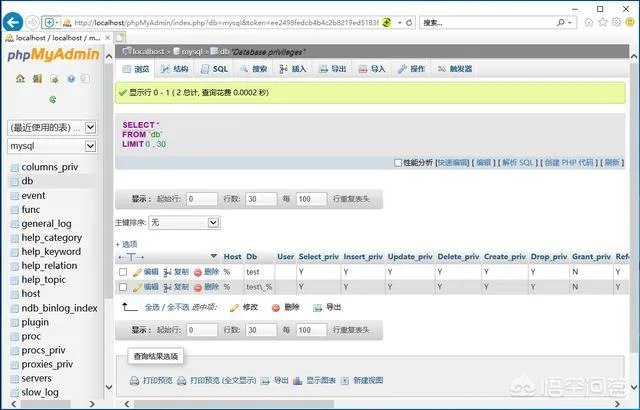Click 新建视图 icon
Viewport: 640px width, 410px height.
pyautogui.click(x=345, y=381)
